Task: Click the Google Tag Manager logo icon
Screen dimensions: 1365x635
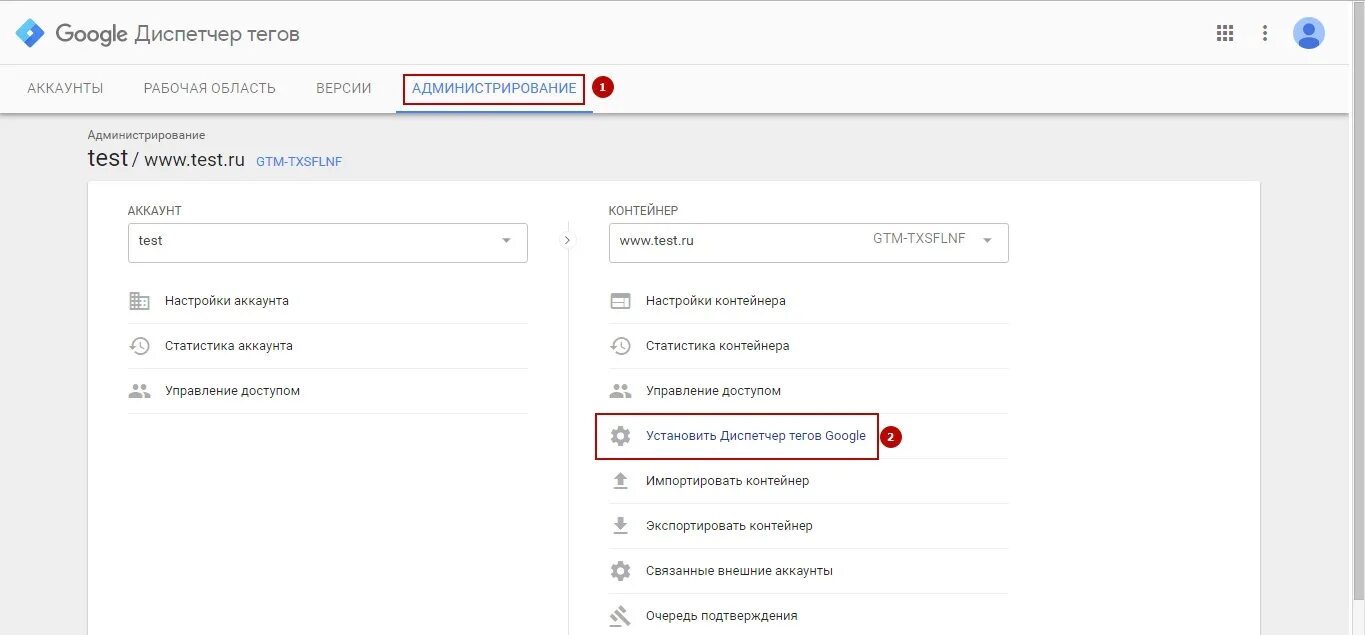Action: [x=30, y=33]
